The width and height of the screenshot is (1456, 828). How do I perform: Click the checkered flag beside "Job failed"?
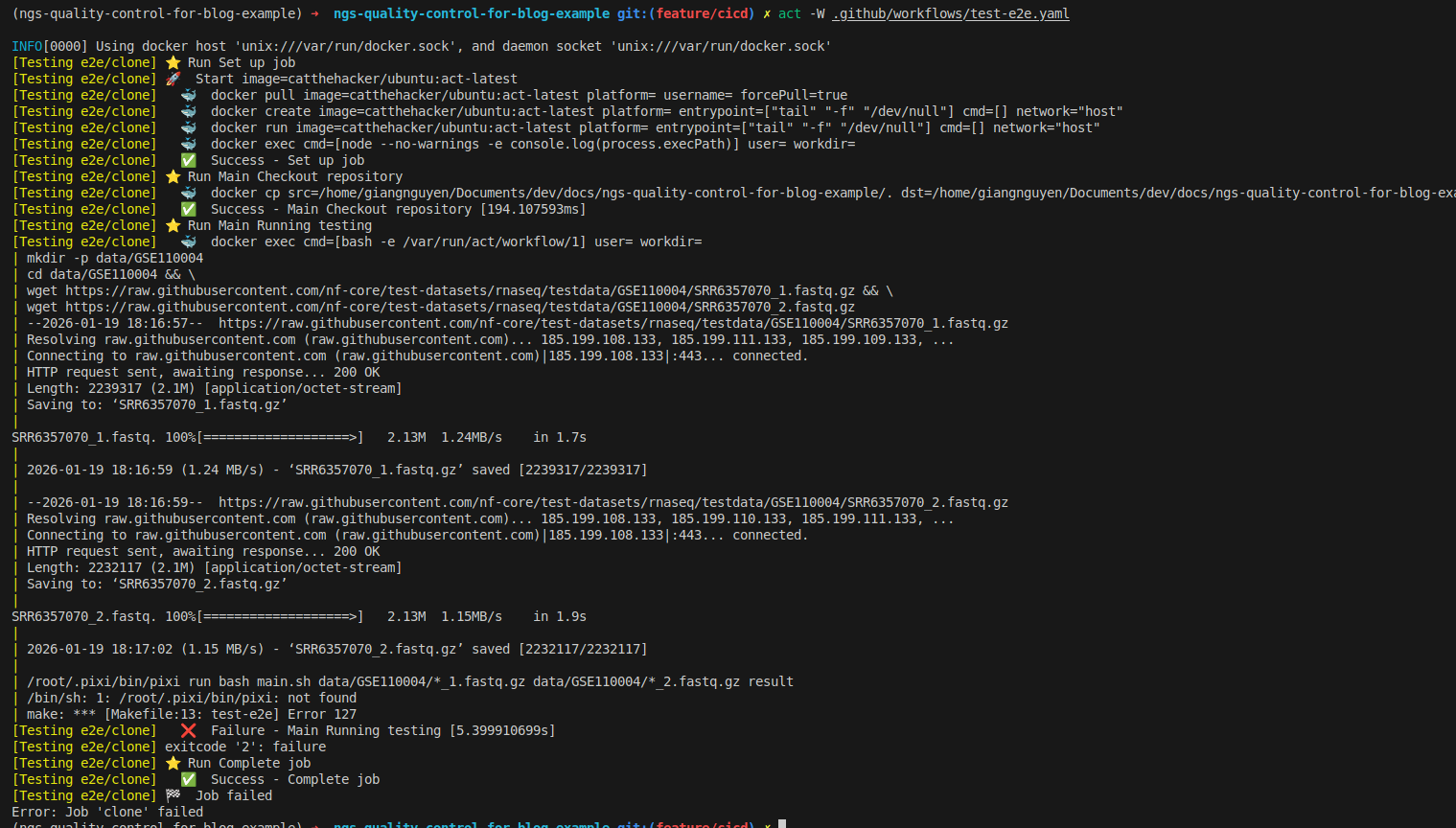point(173,795)
